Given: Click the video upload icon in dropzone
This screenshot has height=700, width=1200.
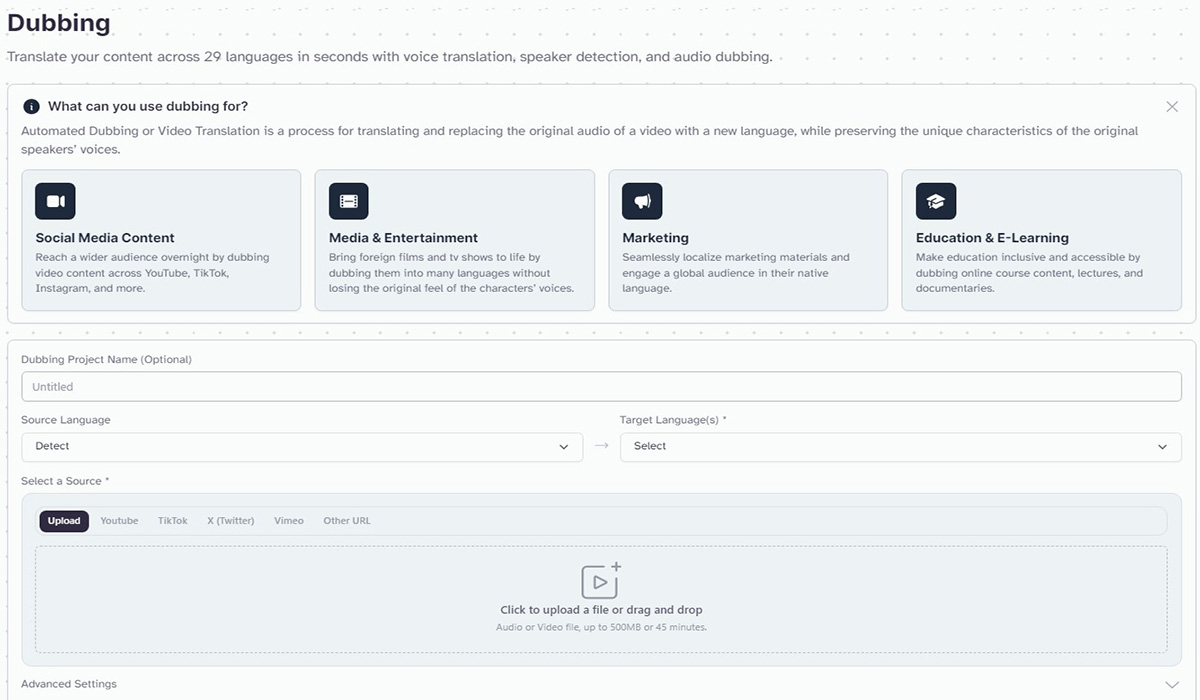Looking at the screenshot, I should [600, 580].
